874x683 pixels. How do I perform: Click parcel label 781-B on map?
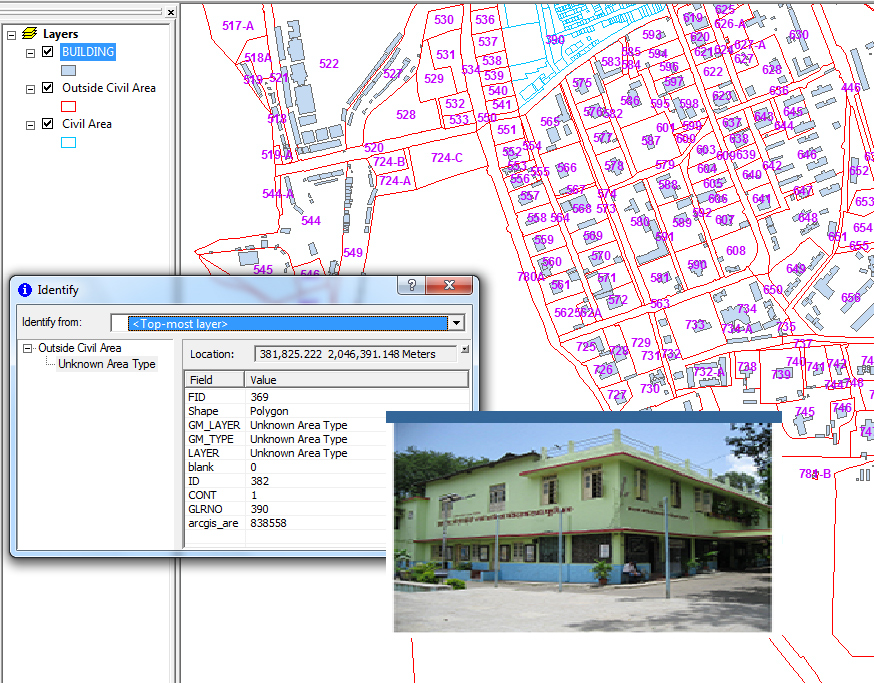point(815,474)
